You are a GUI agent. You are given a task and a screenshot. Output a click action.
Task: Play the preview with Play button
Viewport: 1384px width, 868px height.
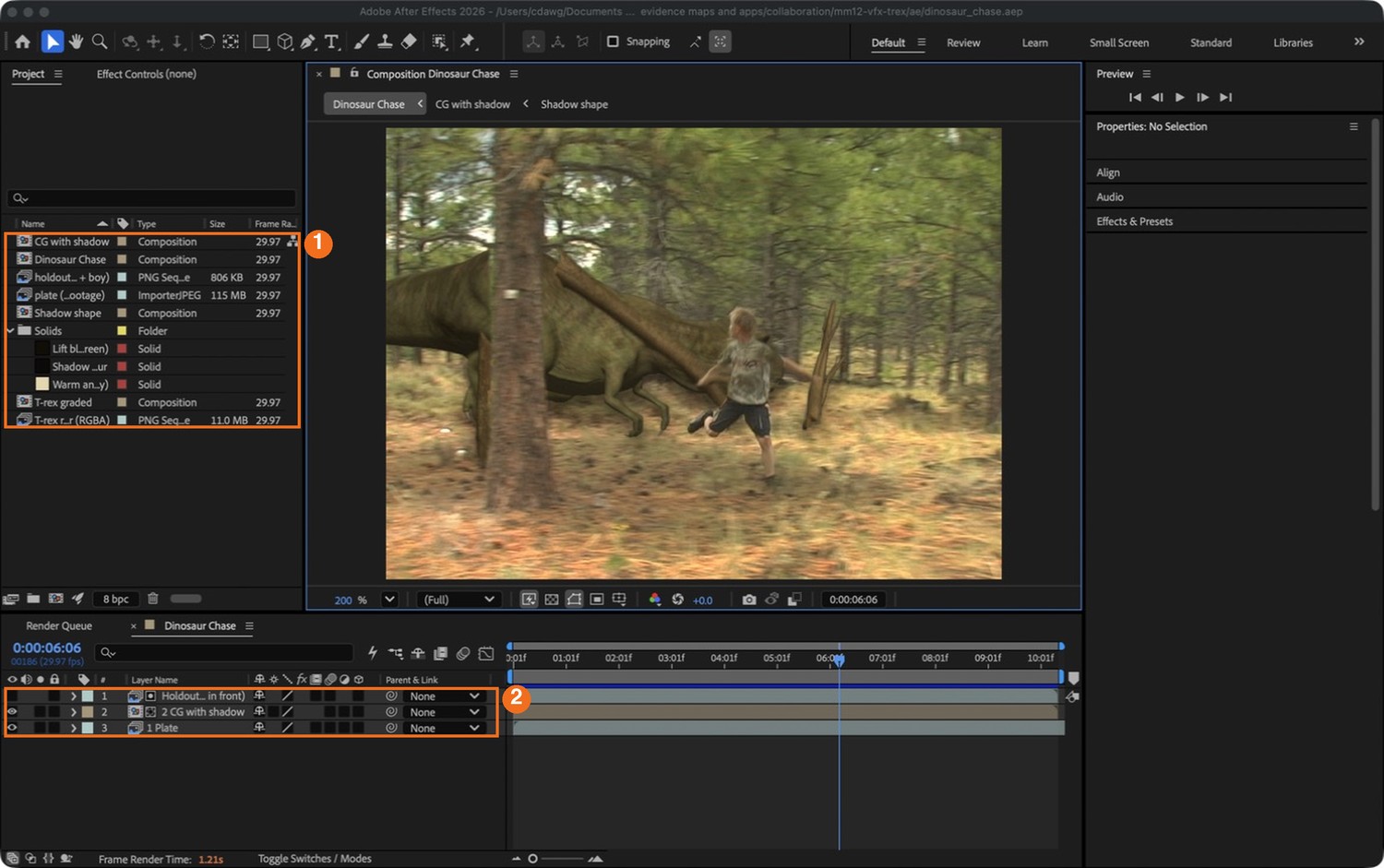click(x=1179, y=97)
